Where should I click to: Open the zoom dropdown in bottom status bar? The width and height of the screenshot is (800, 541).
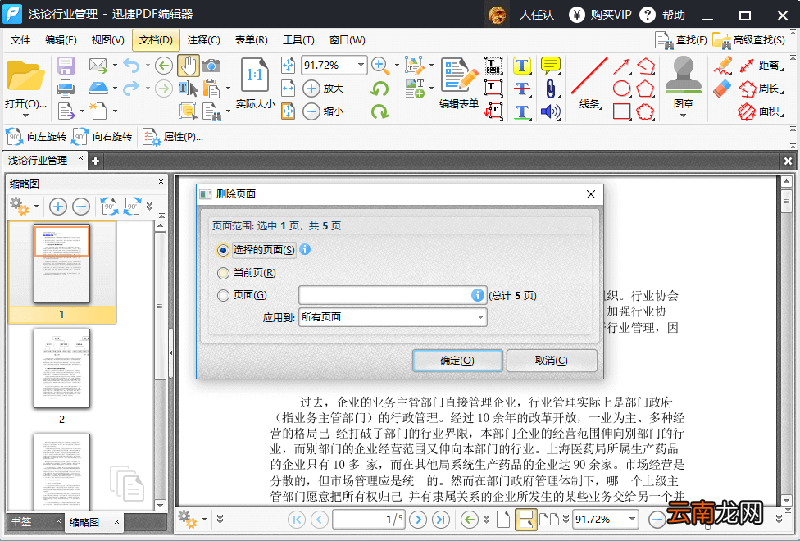pos(632,519)
